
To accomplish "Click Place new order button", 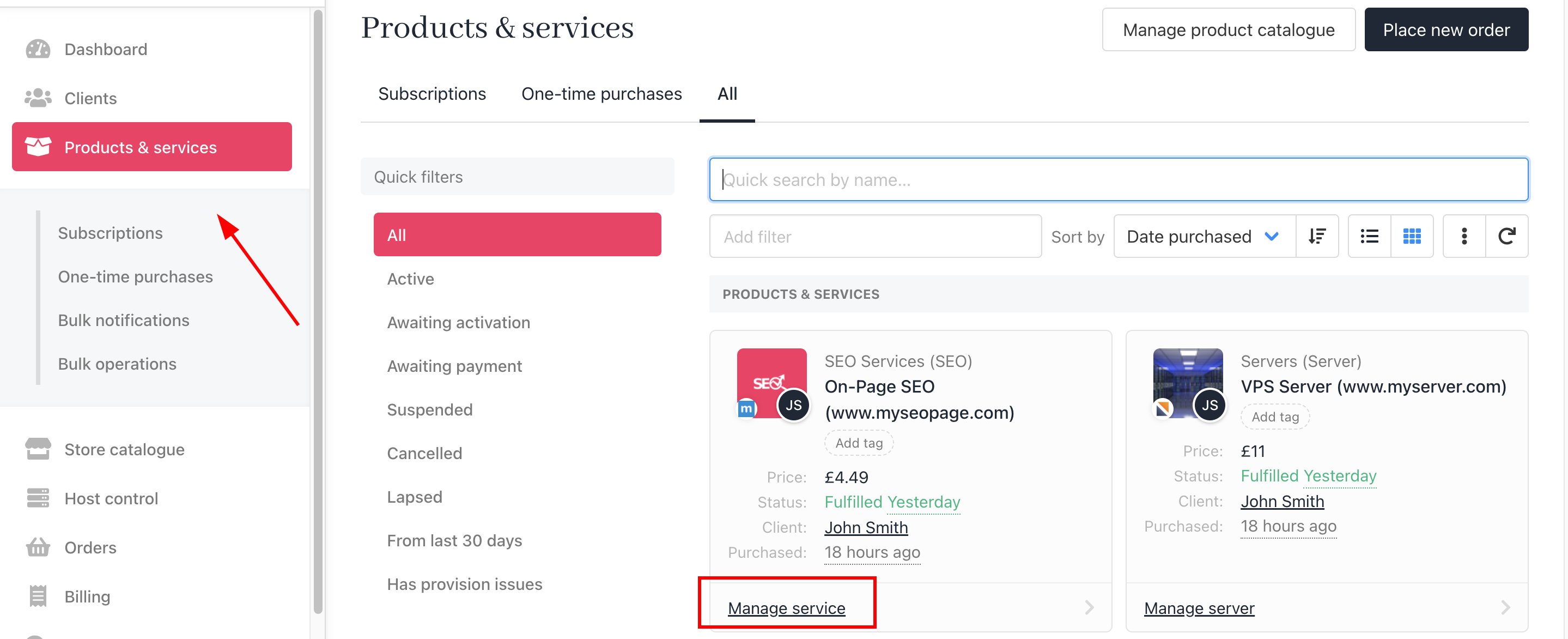I will pyautogui.click(x=1447, y=29).
